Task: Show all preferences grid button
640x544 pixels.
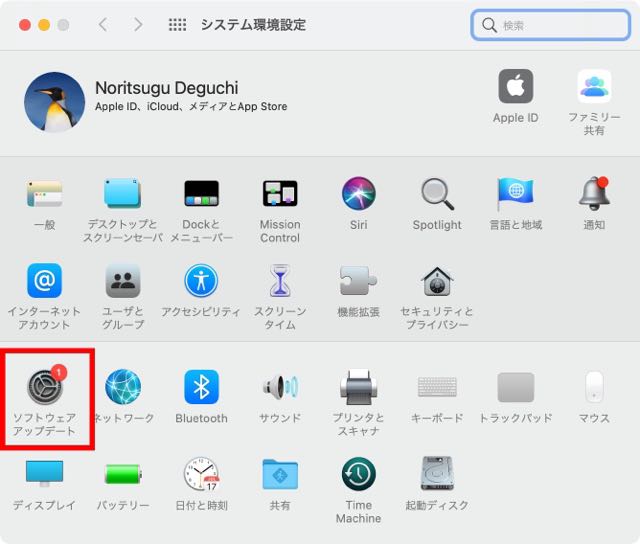Action: click(x=178, y=25)
